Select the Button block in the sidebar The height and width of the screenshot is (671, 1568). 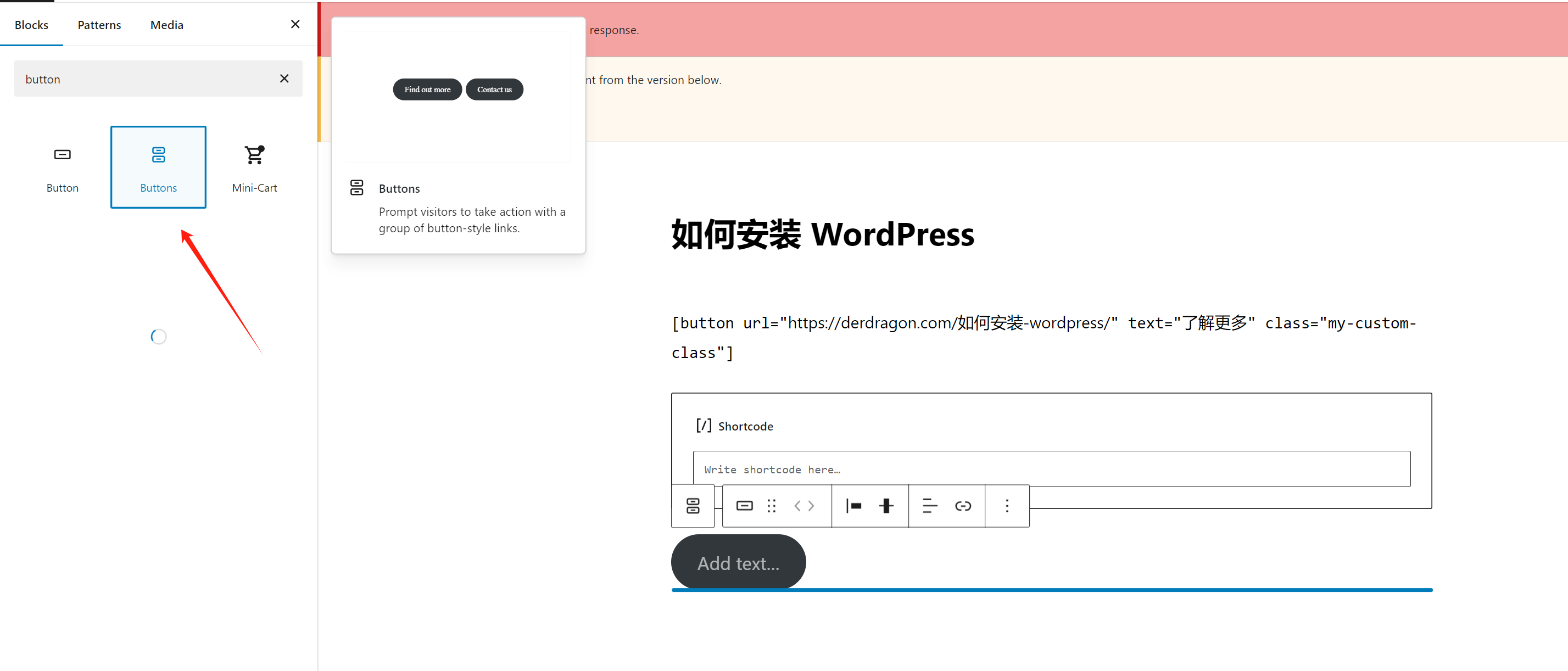coord(62,167)
